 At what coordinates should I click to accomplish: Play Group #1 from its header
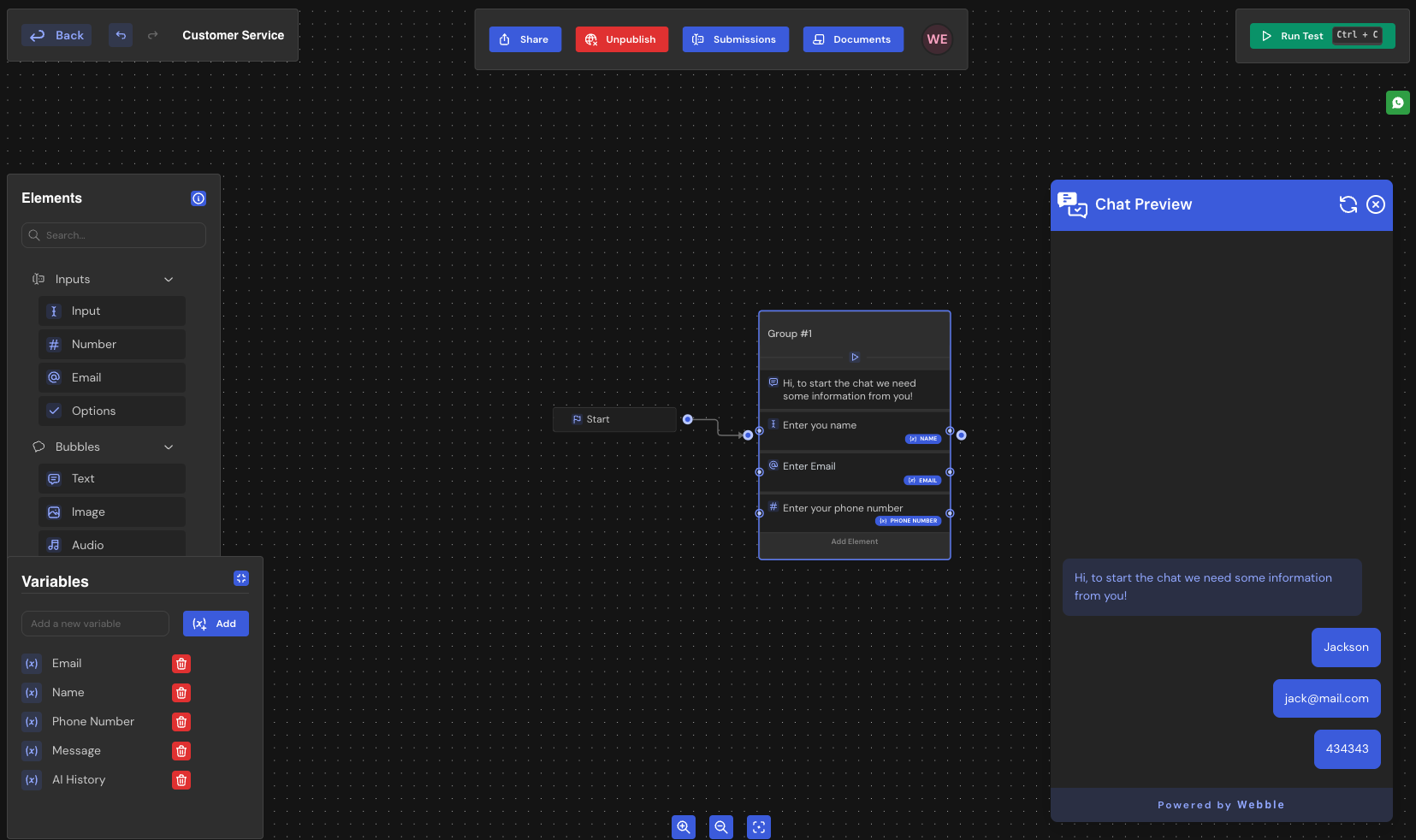coord(854,357)
